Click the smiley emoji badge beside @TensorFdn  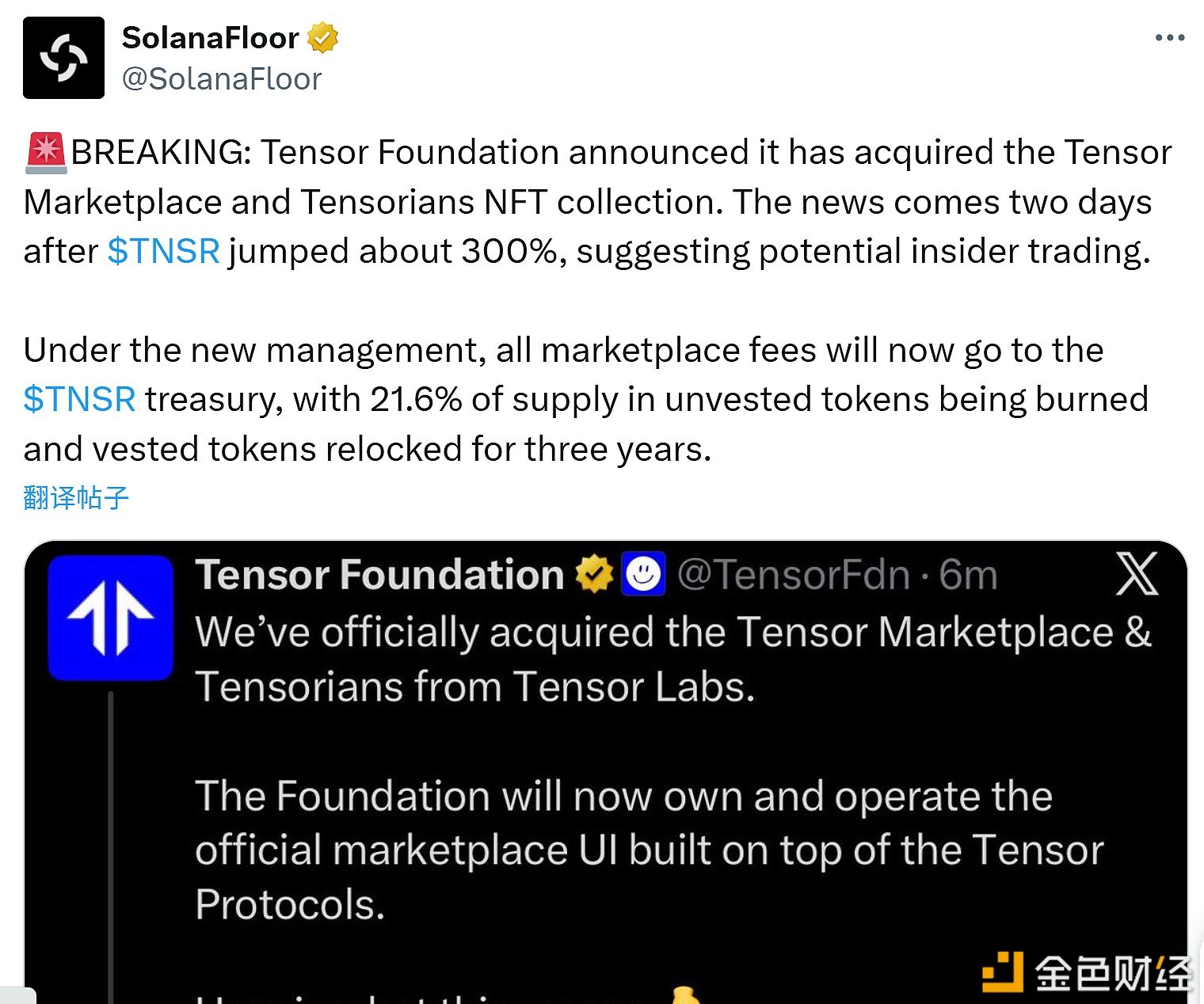(x=643, y=575)
